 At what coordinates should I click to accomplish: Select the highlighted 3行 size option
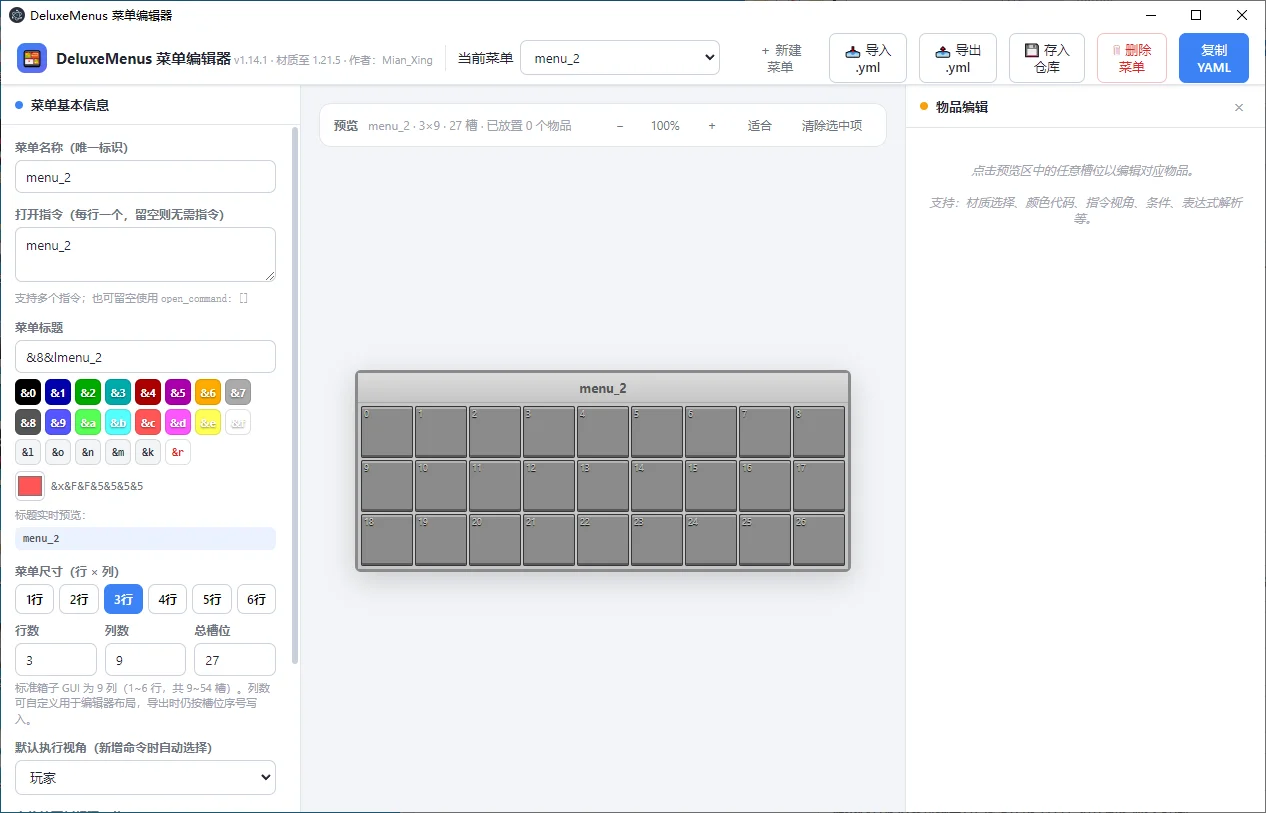pos(123,599)
